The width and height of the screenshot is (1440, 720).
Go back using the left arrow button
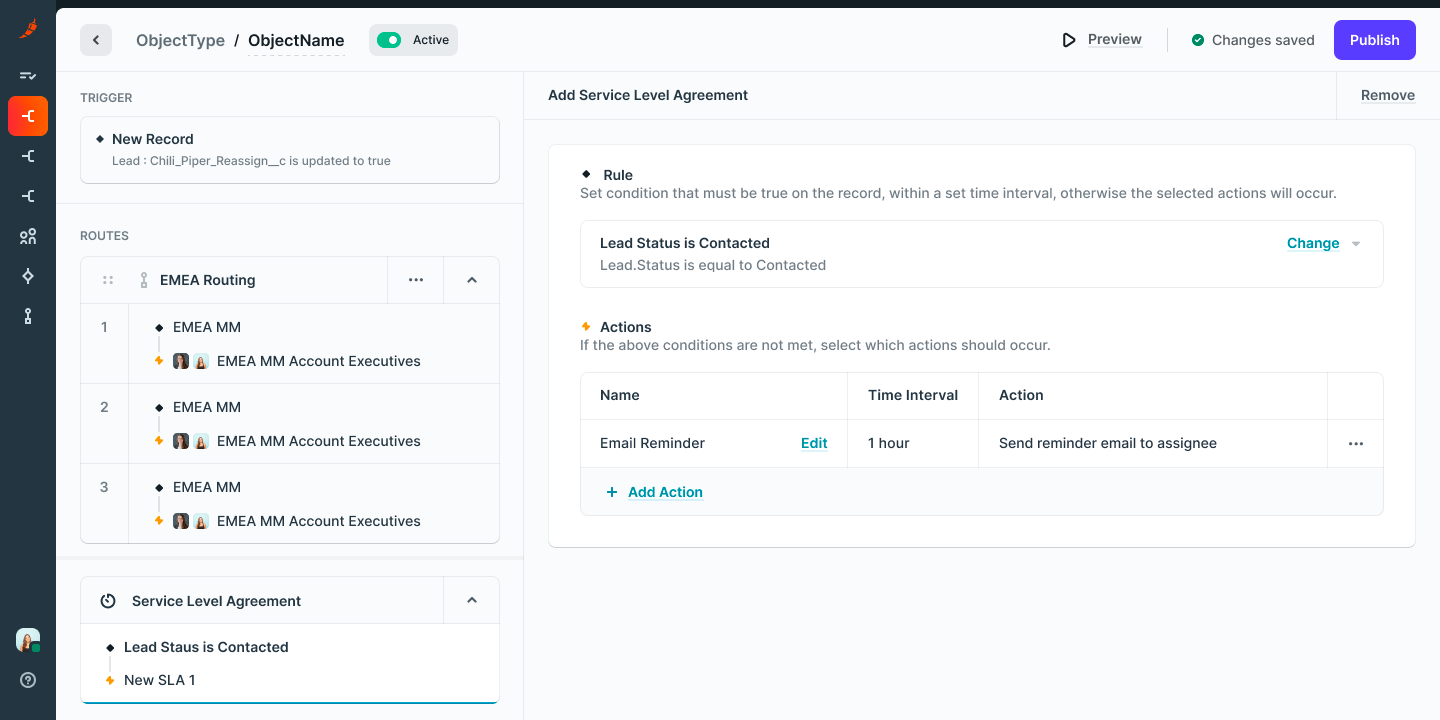tap(96, 40)
